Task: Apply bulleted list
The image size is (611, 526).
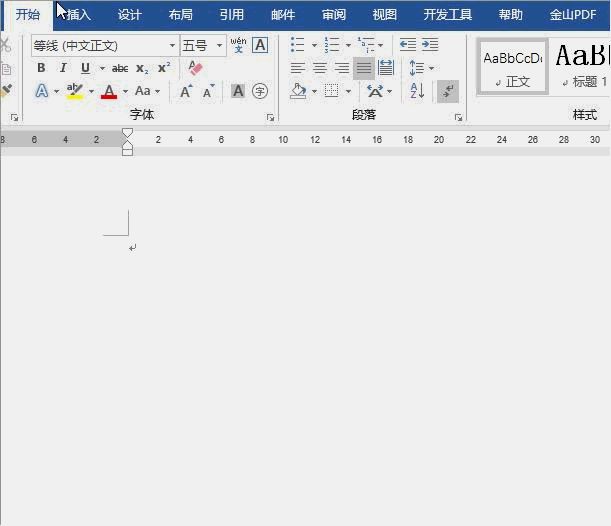Action: 298,45
